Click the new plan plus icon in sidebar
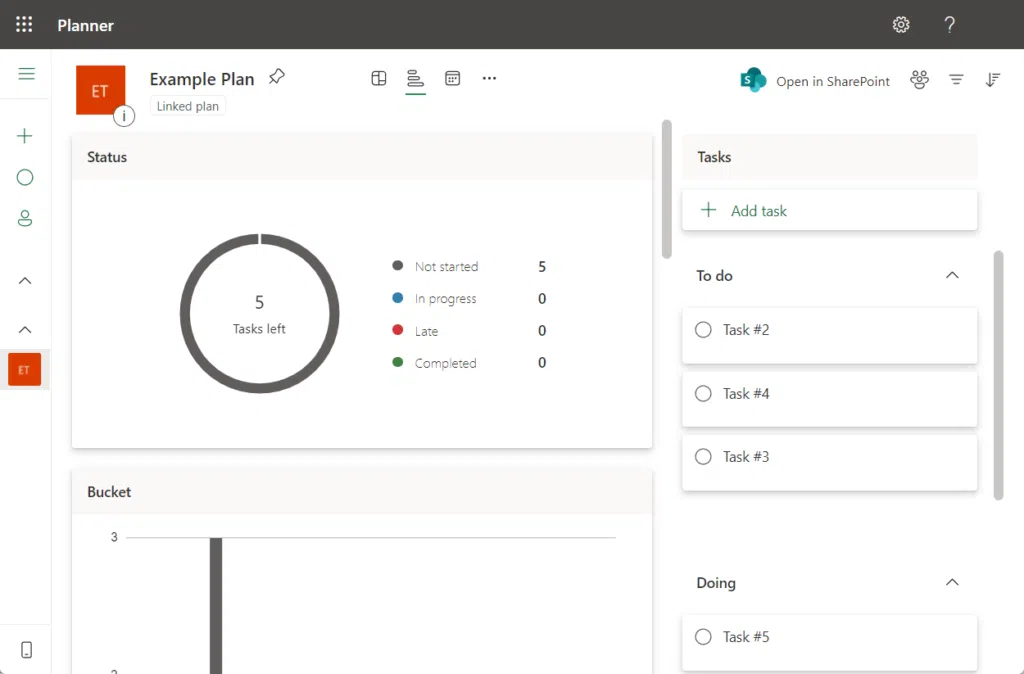The height and width of the screenshot is (674, 1024). [25, 136]
